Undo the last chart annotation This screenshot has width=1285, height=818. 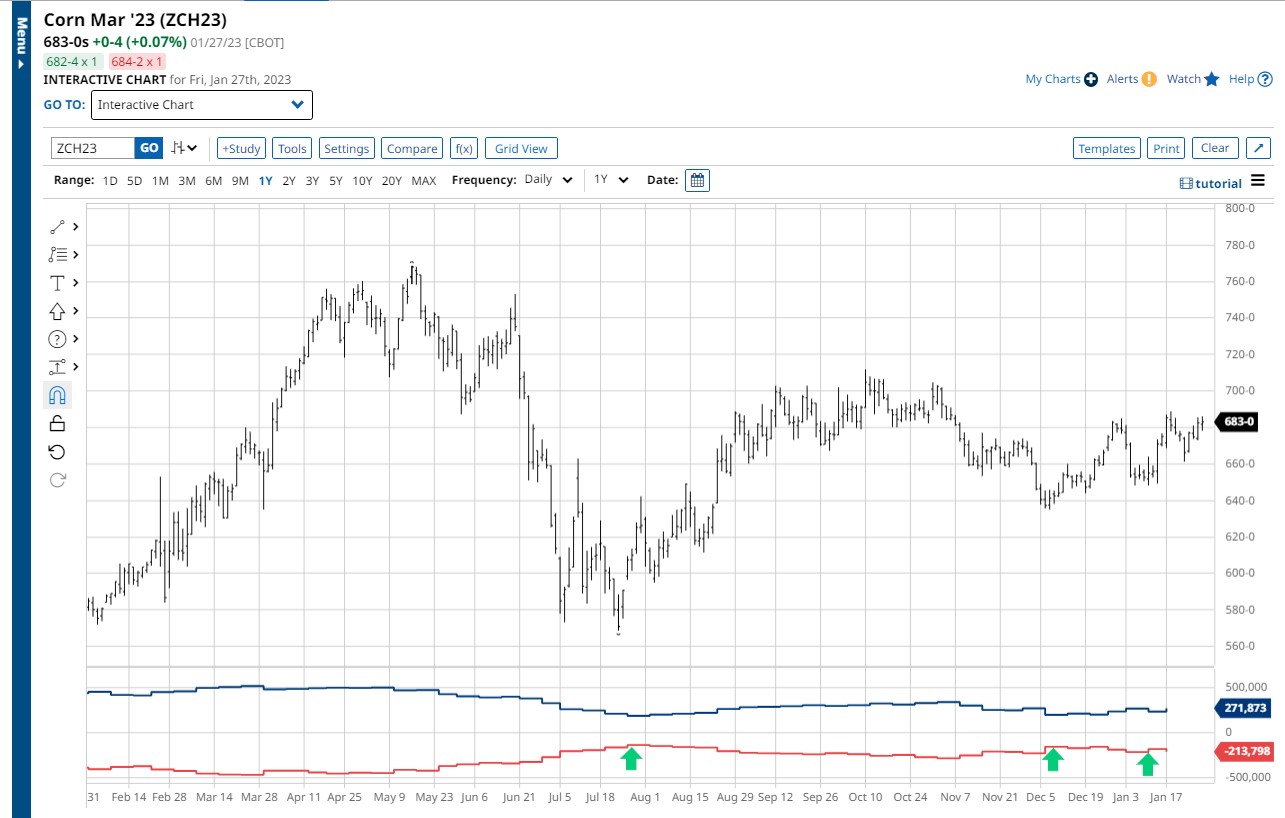pyautogui.click(x=57, y=452)
